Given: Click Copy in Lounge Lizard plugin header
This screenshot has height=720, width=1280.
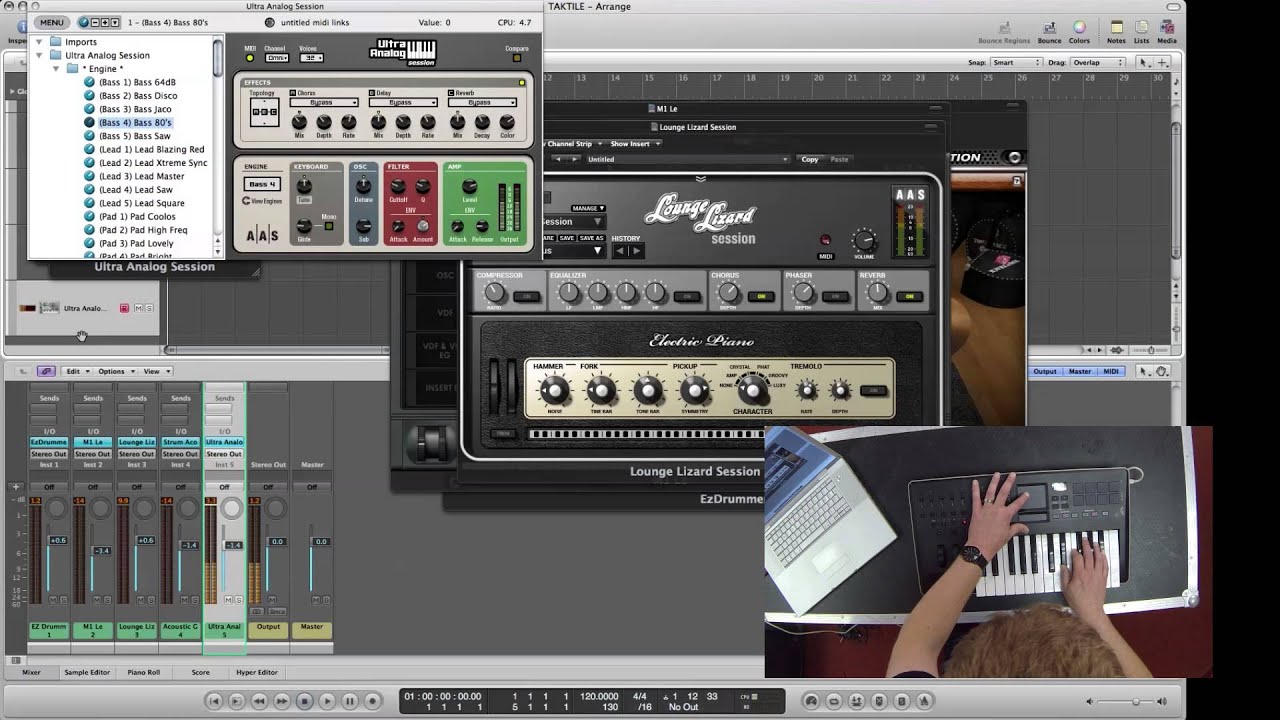Looking at the screenshot, I should (810, 159).
